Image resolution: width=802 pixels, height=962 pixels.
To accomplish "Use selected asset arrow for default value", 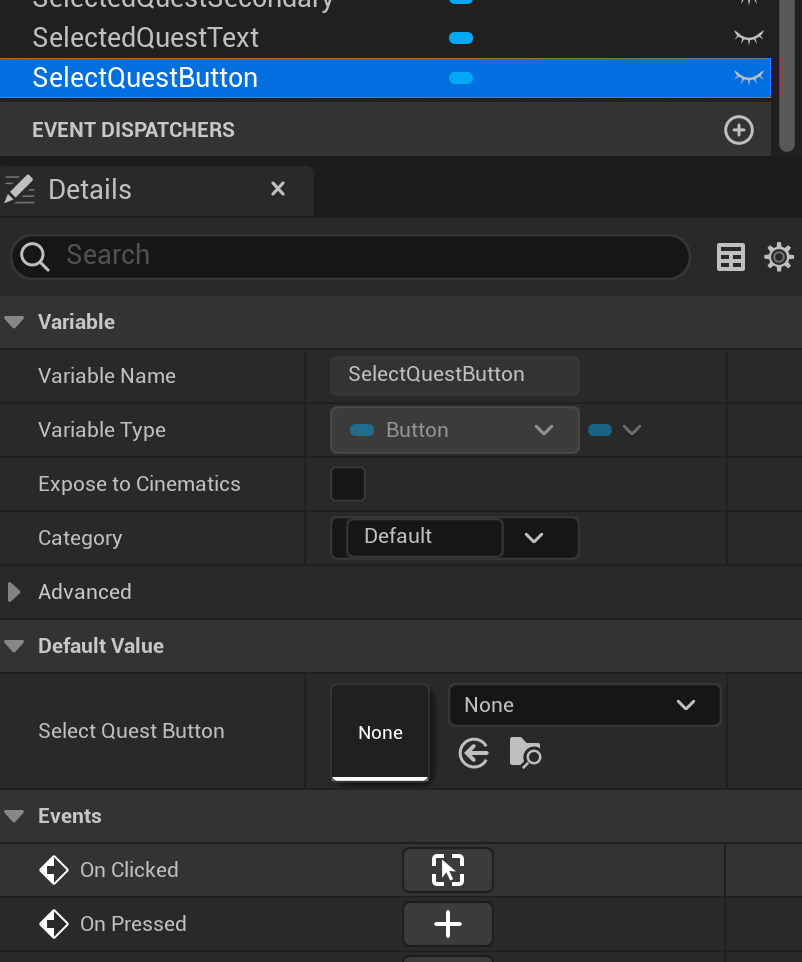I will click(x=474, y=753).
